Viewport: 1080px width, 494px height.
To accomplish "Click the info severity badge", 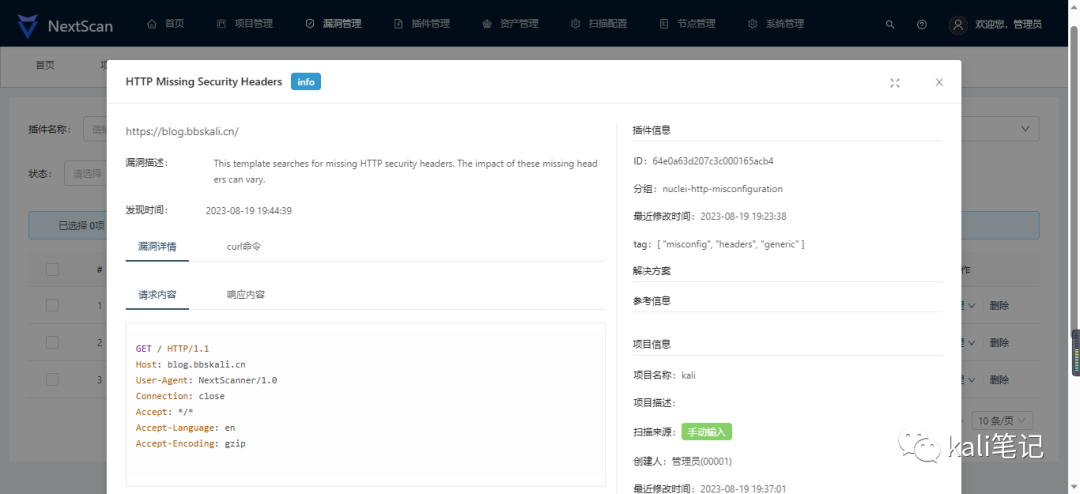I will [x=306, y=81].
